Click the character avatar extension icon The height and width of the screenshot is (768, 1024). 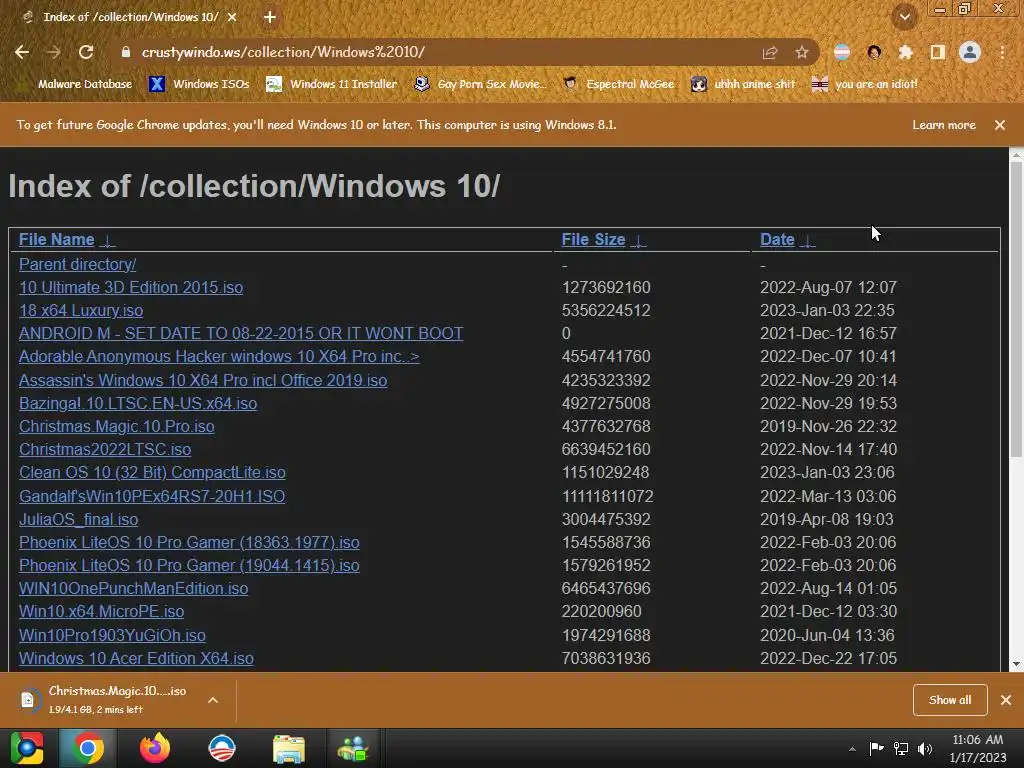874,52
